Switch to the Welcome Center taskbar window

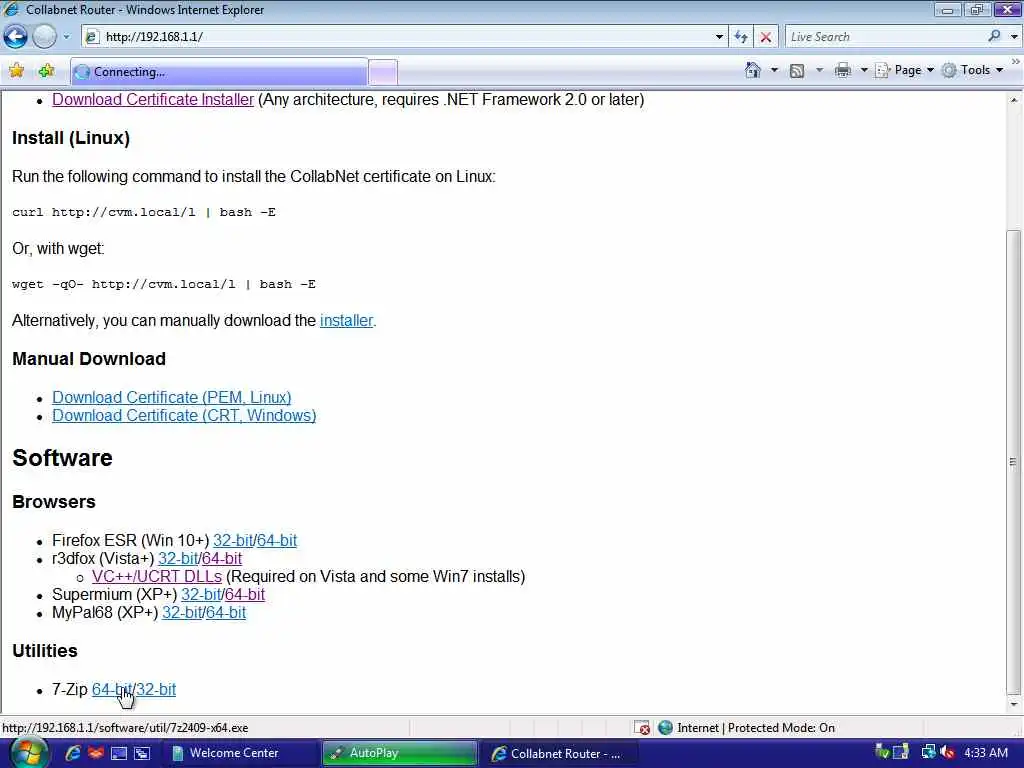[x=239, y=753]
